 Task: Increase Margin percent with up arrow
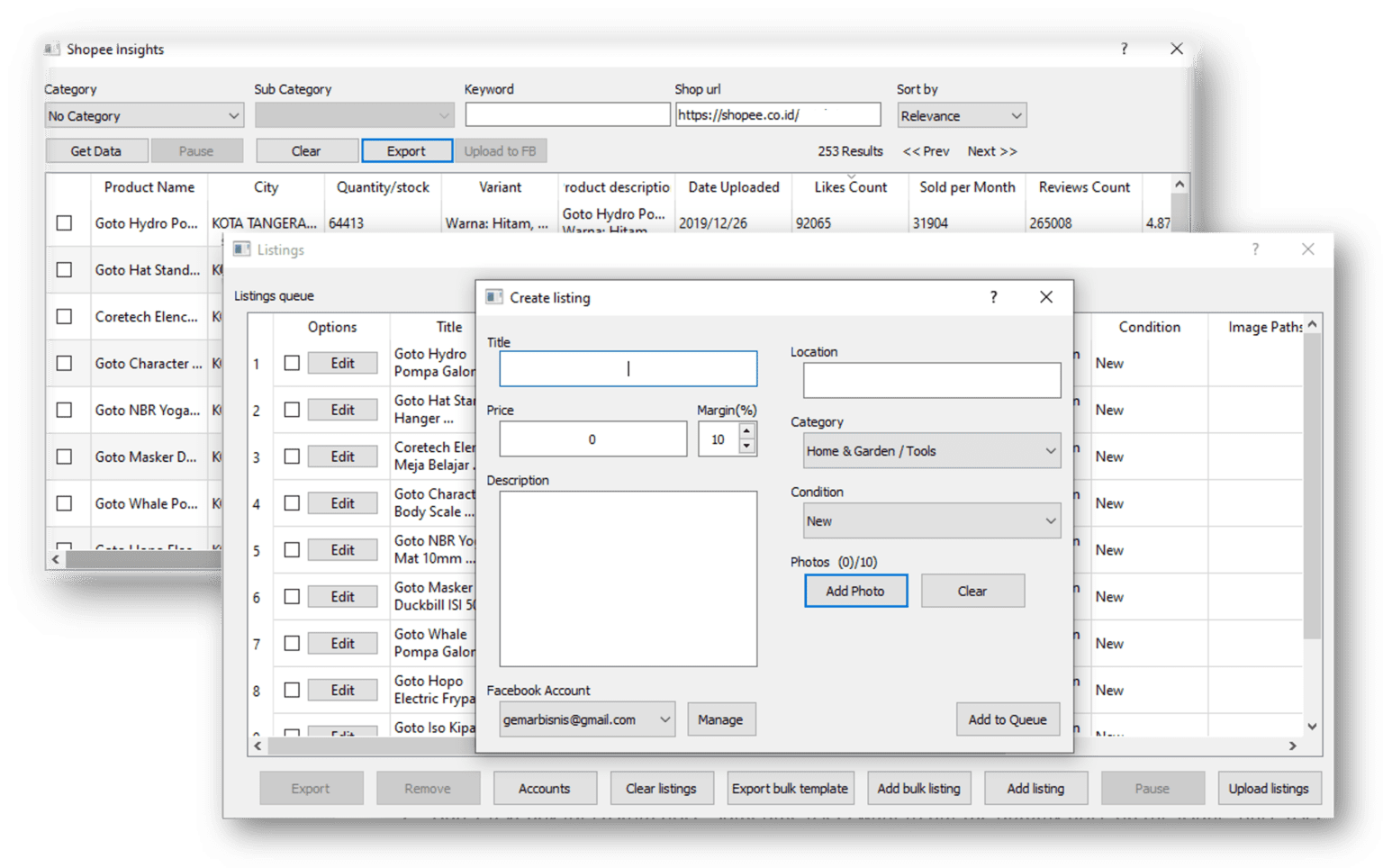click(x=746, y=431)
